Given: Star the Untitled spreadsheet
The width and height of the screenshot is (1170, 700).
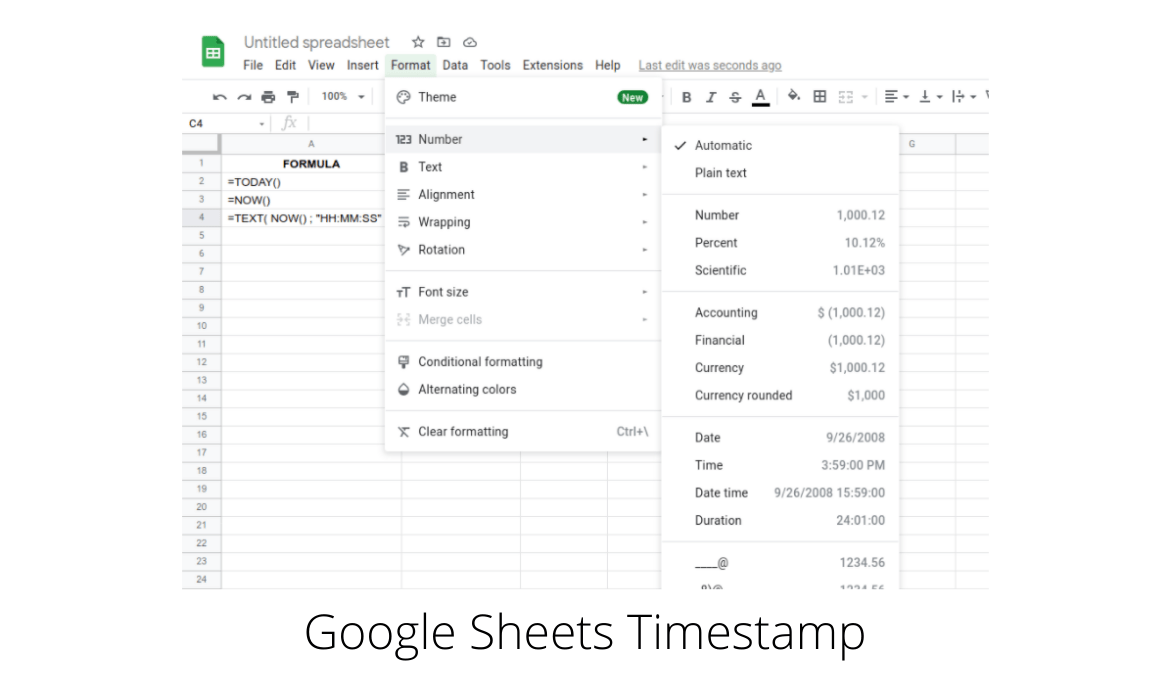Looking at the screenshot, I should pos(418,42).
